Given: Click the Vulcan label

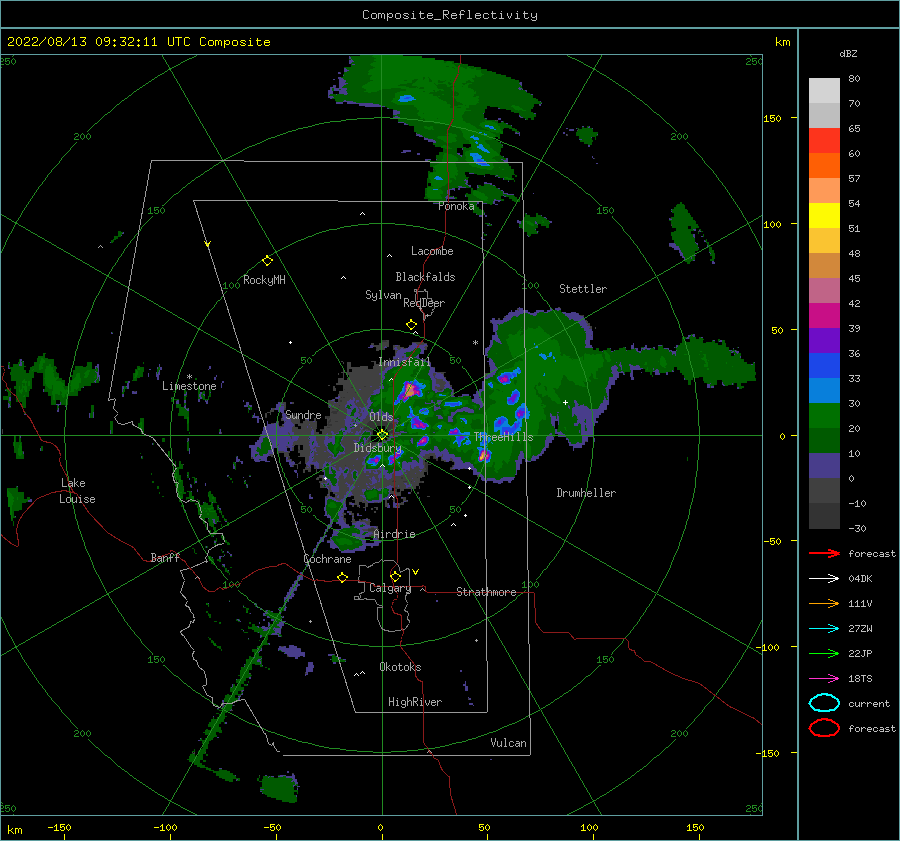Looking at the screenshot, I should 508,743.
